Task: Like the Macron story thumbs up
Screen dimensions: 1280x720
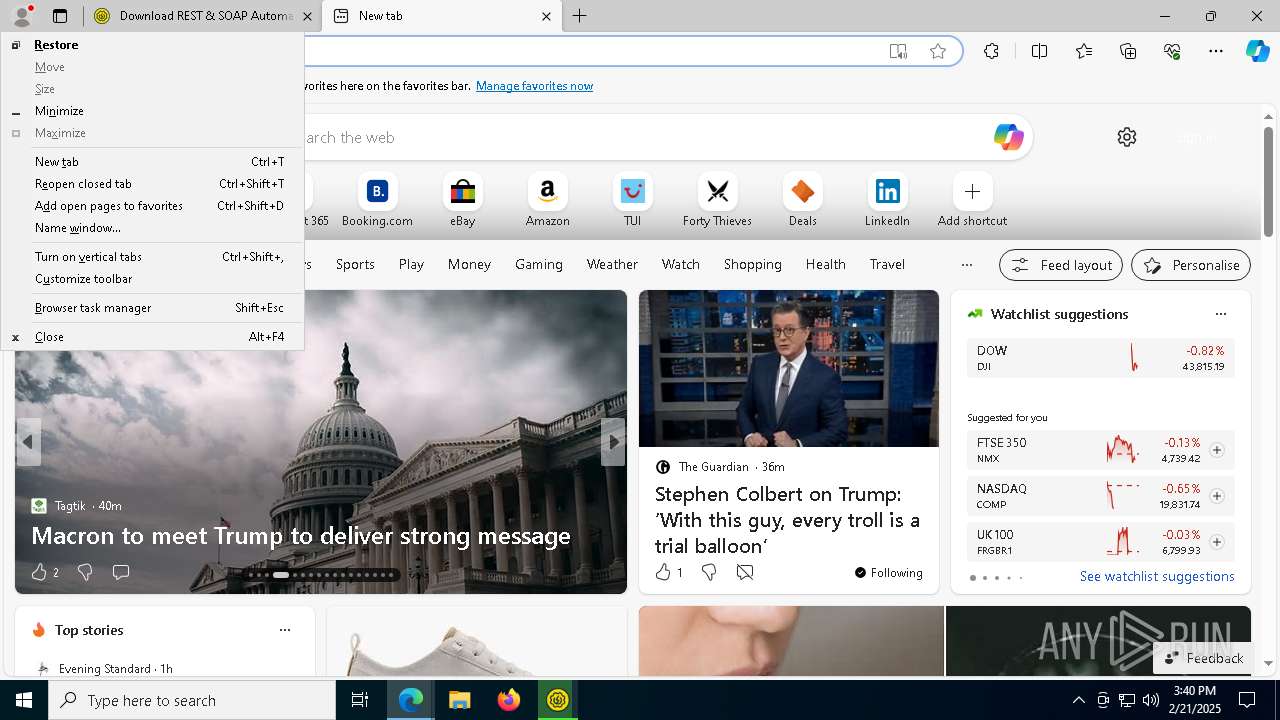Action: coord(39,572)
